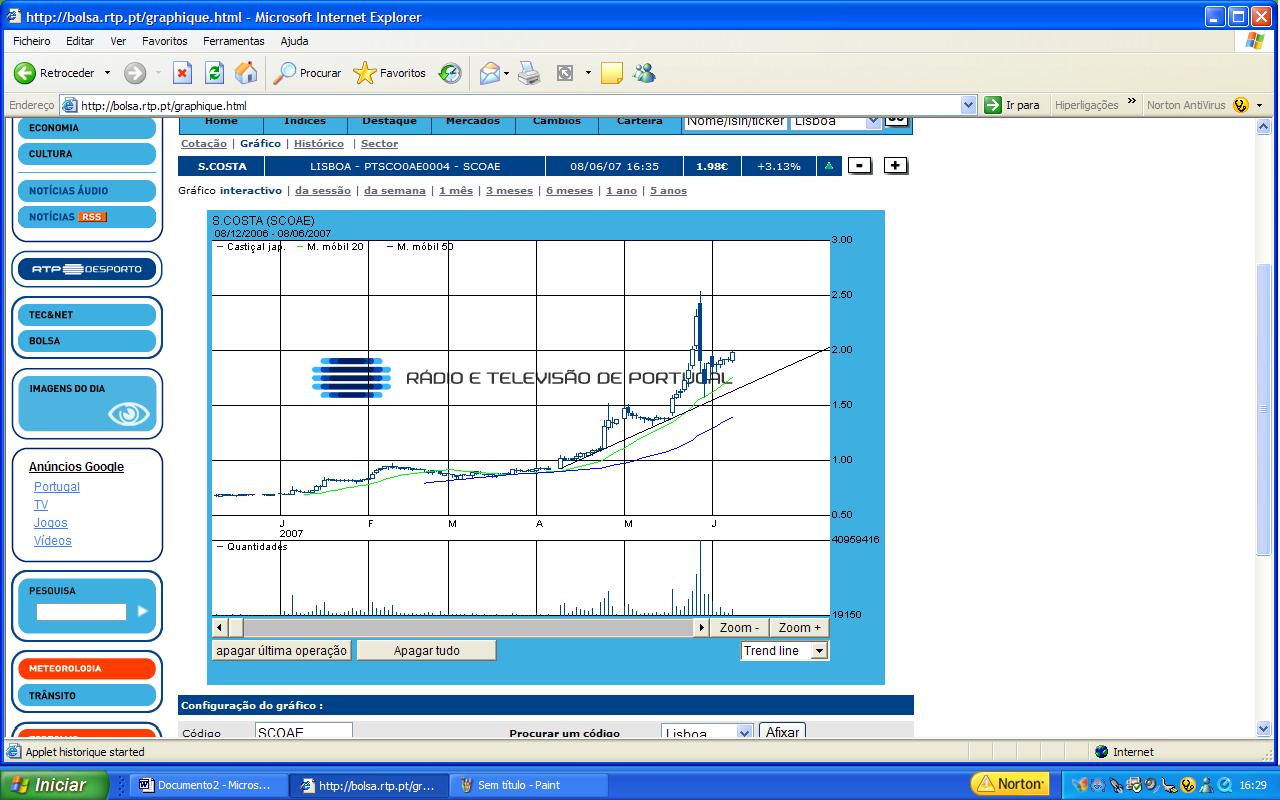Click the Norton AntiVirus yellow icon
Image resolution: width=1280 pixels, height=800 pixels.
(x=1241, y=105)
